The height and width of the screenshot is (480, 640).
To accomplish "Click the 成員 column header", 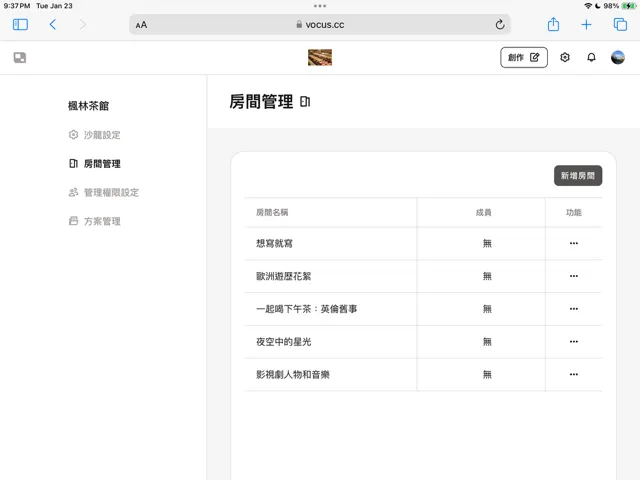I will [484, 213].
